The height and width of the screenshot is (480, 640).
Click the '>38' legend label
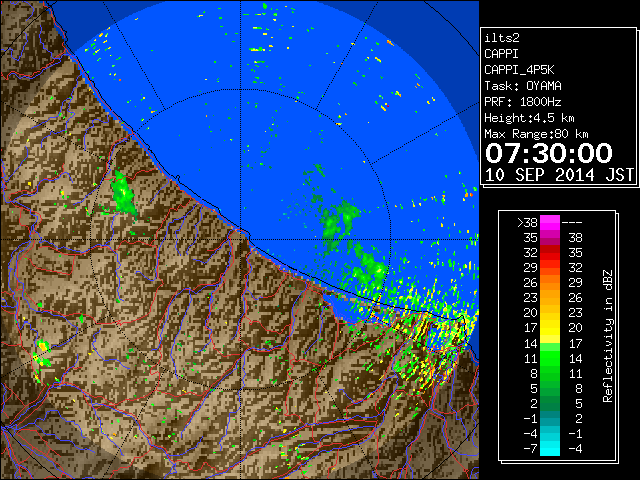527,223
